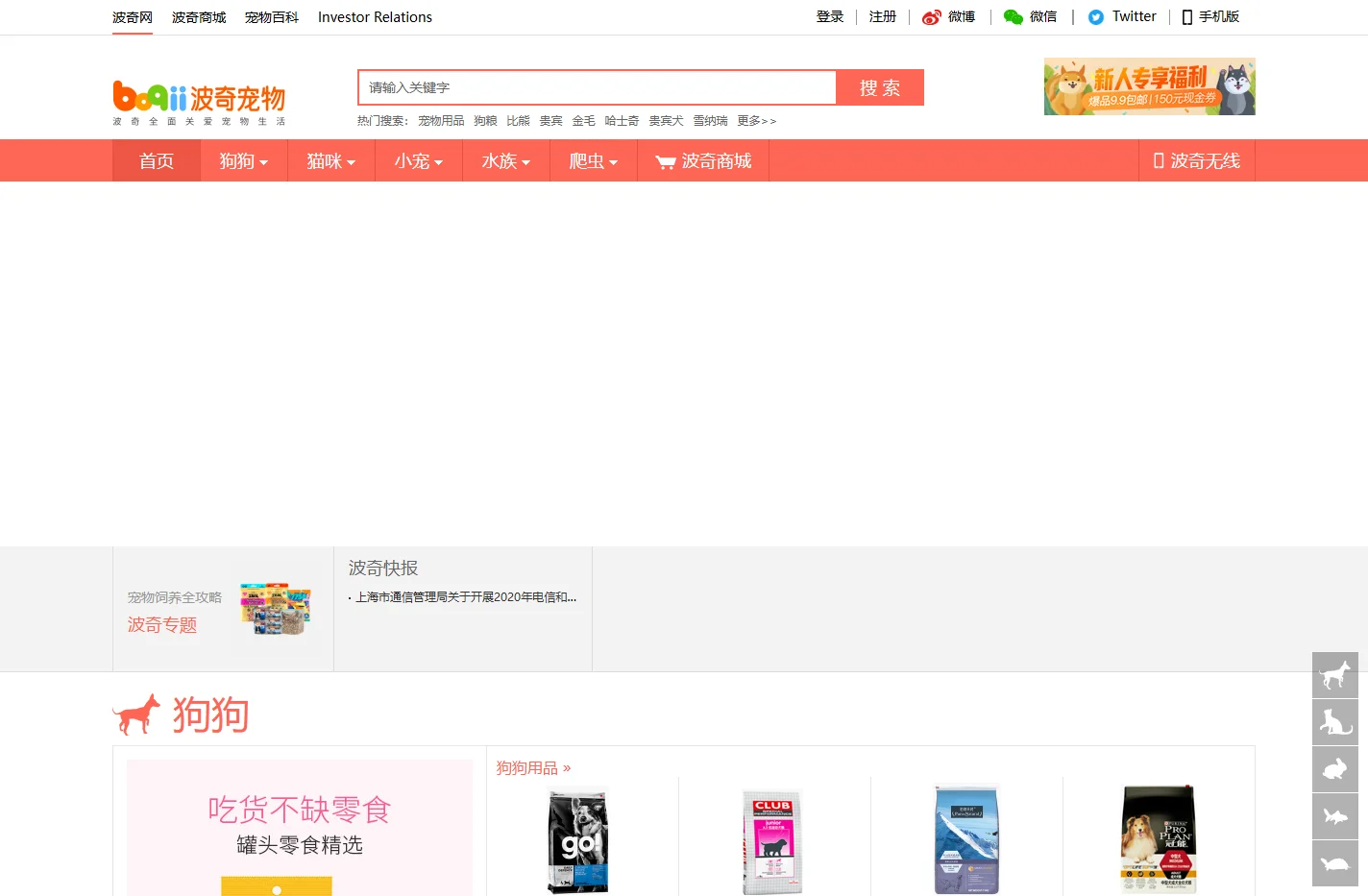Open the 新人专享福利 banner ad
The image size is (1368, 896).
click(x=1150, y=86)
